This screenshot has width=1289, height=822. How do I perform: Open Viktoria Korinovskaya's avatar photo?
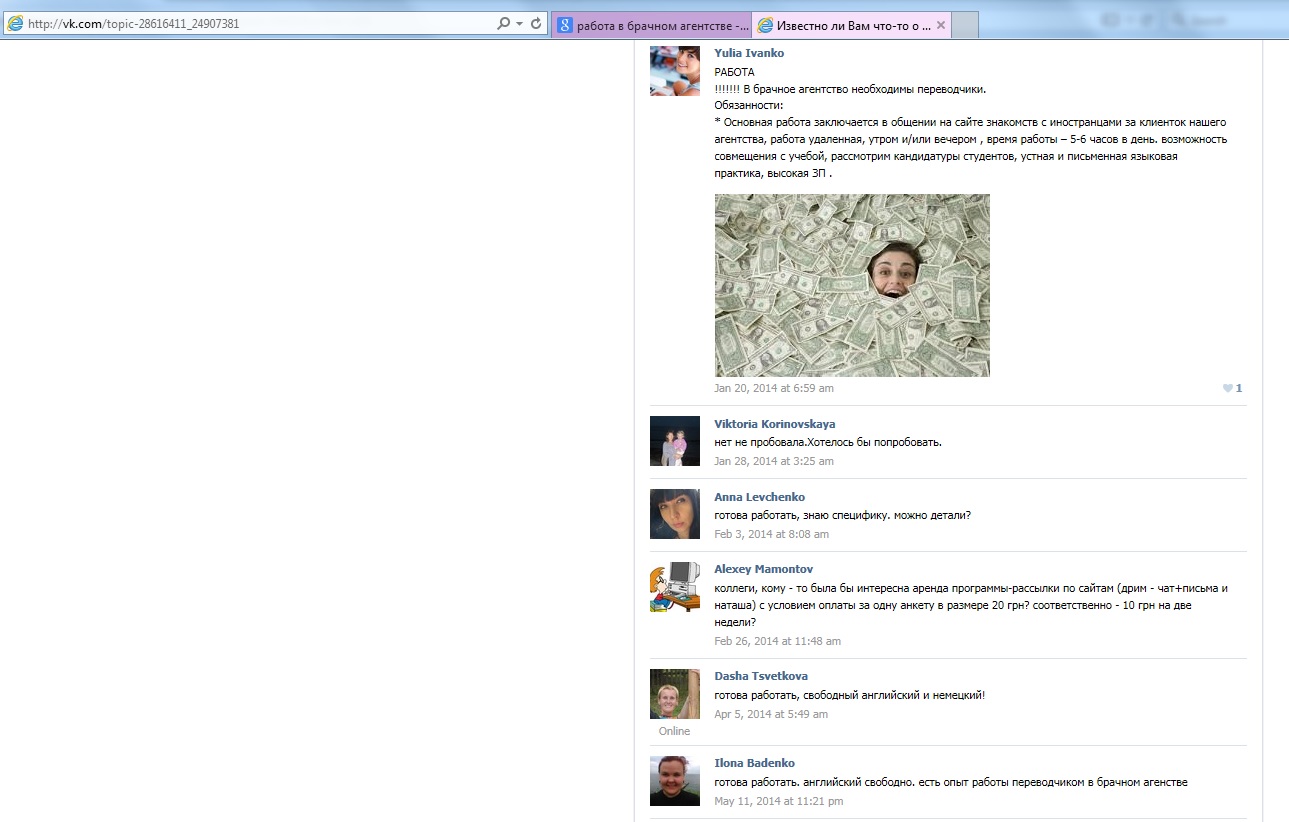675,441
